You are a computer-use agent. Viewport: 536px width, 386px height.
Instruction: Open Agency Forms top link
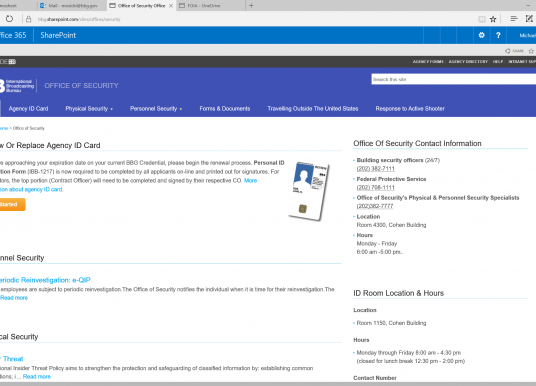tap(428, 62)
